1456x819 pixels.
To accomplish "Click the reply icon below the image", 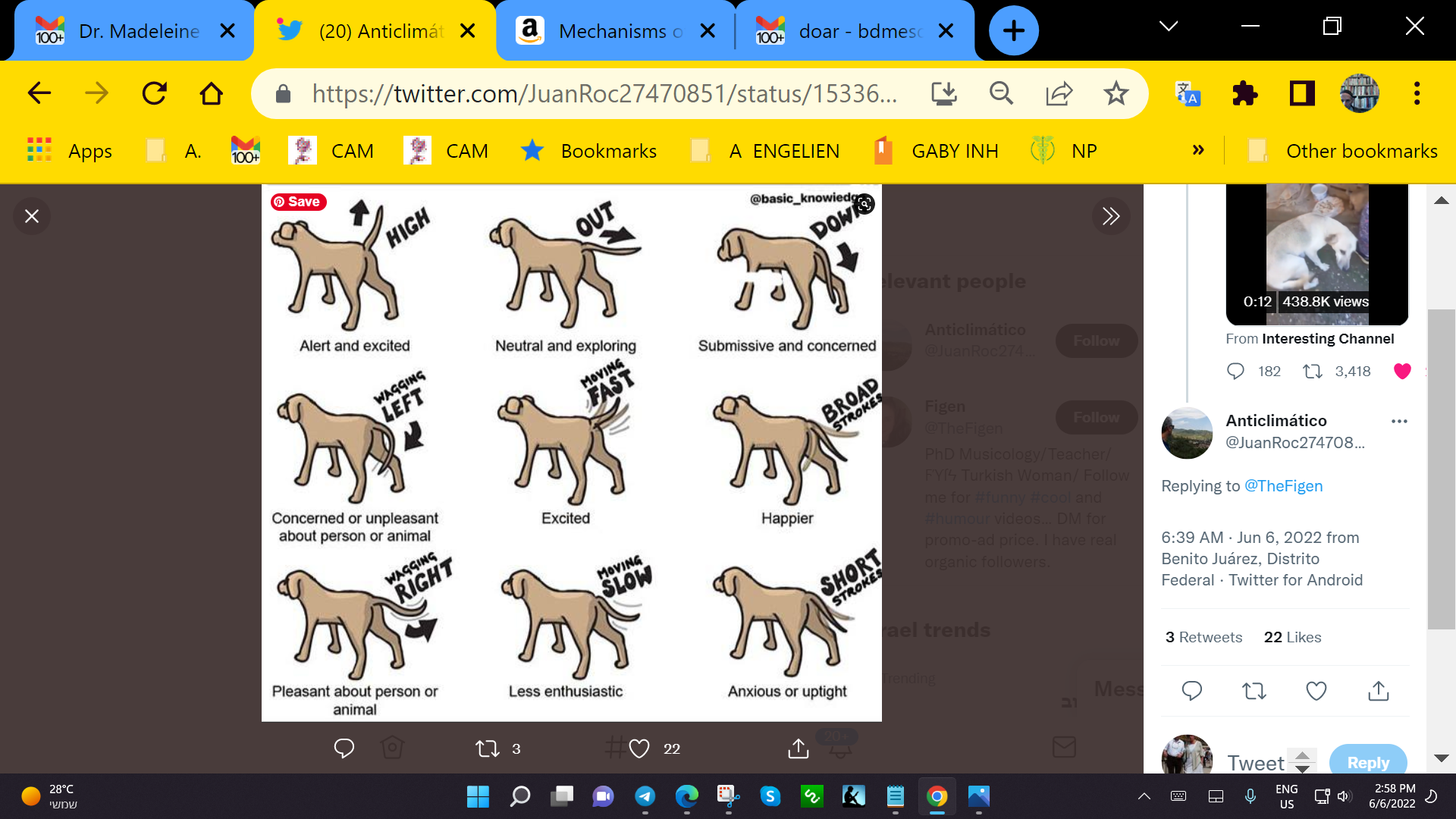I will pos(344,748).
